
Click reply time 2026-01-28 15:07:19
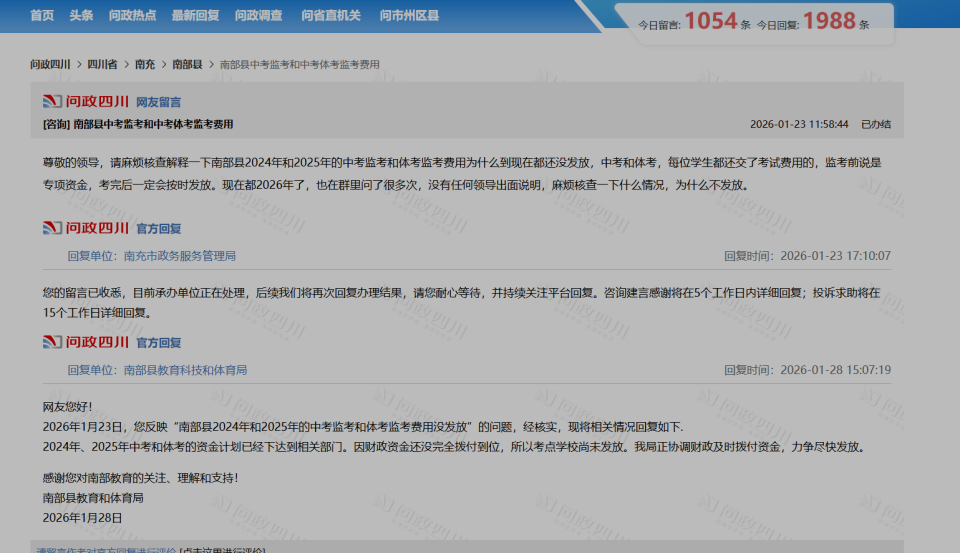835,370
